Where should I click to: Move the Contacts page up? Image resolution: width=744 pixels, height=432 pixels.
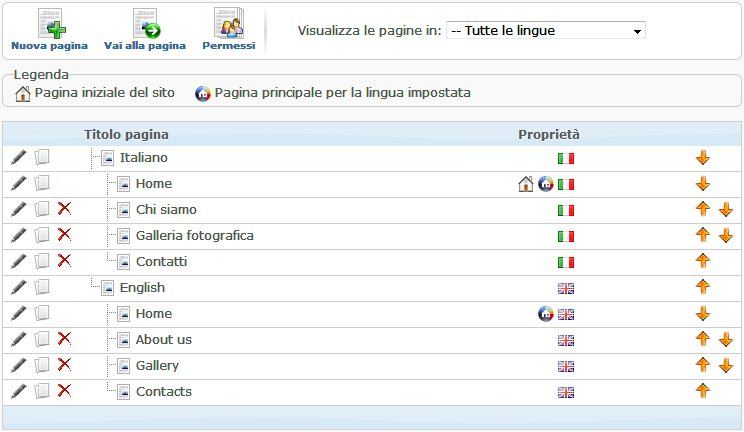point(703,392)
